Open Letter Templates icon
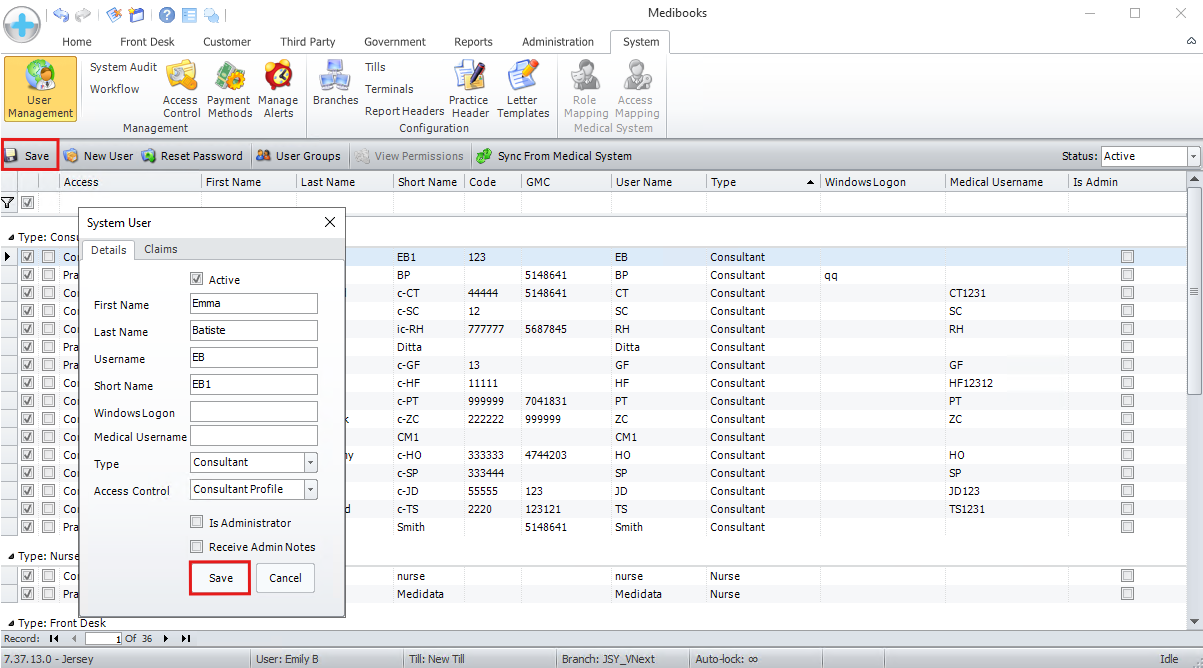Screen dimensions: 1203x668 point(522,88)
